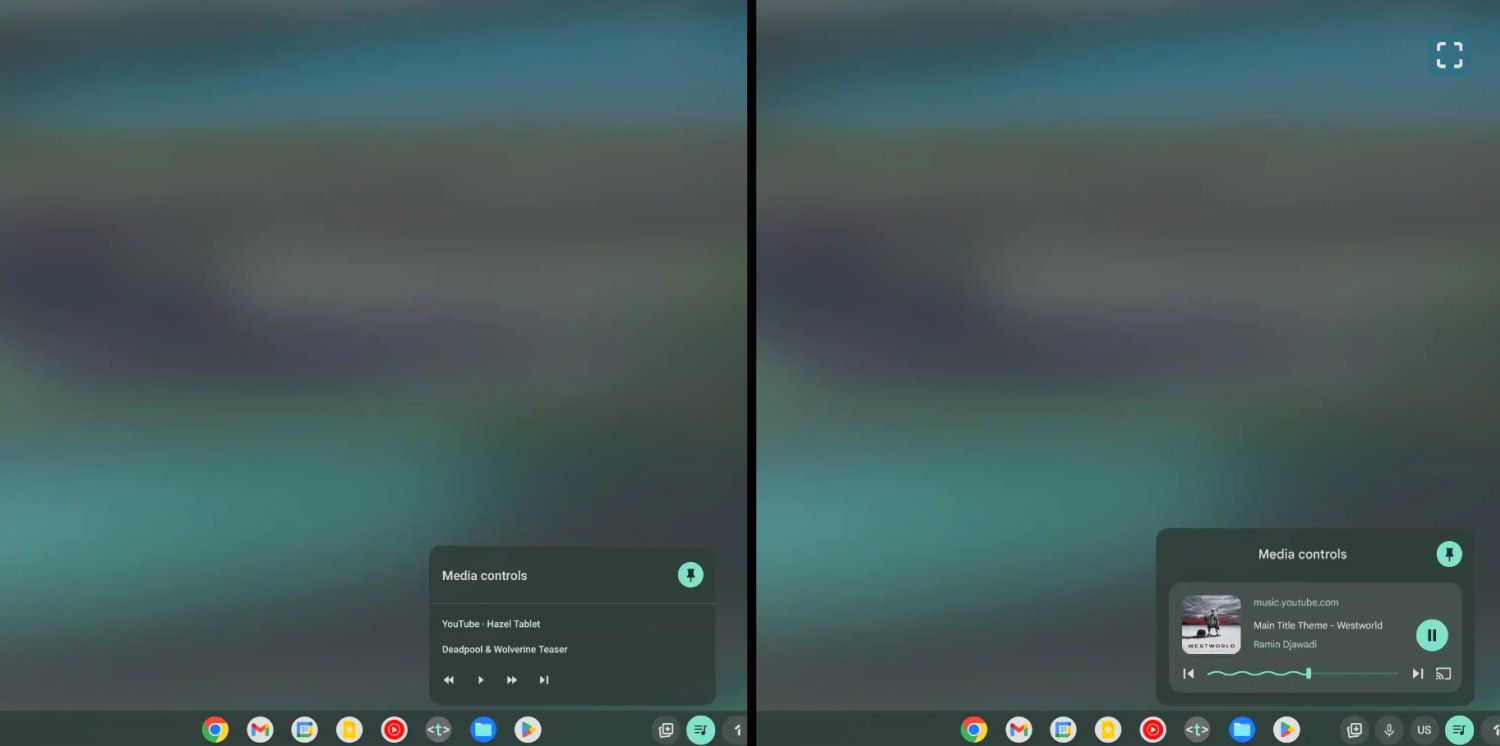Rewind the Deadpool & Wolverine Teaser

[x=449, y=680]
